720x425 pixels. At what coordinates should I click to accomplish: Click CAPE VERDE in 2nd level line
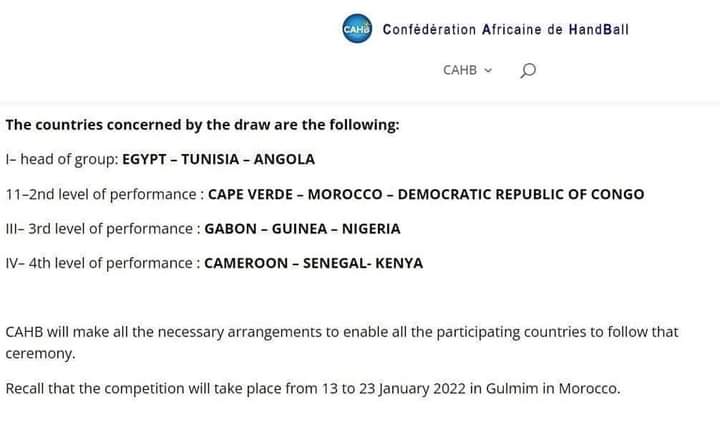click(x=250, y=194)
